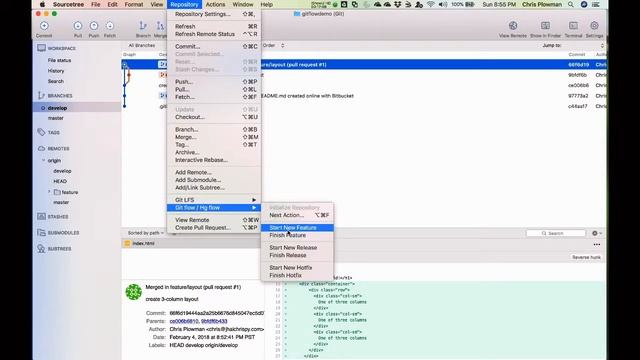The height and width of the screenshot is (360, 640).
Task: Click the Apple menu icon
Action: click(x=42, y=4)
